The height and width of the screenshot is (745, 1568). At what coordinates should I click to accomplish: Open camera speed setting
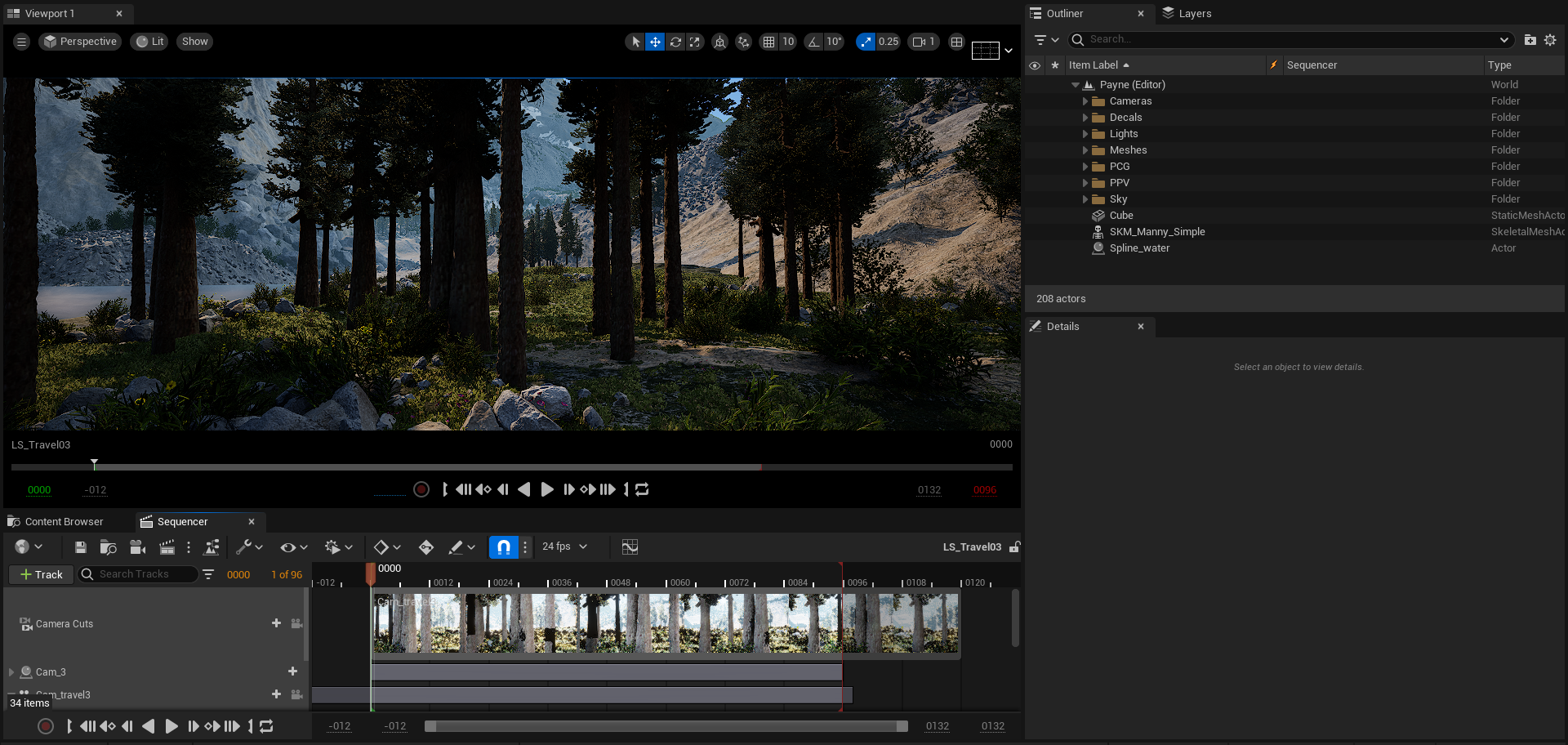pyautogui.click(x=924, y=42)
